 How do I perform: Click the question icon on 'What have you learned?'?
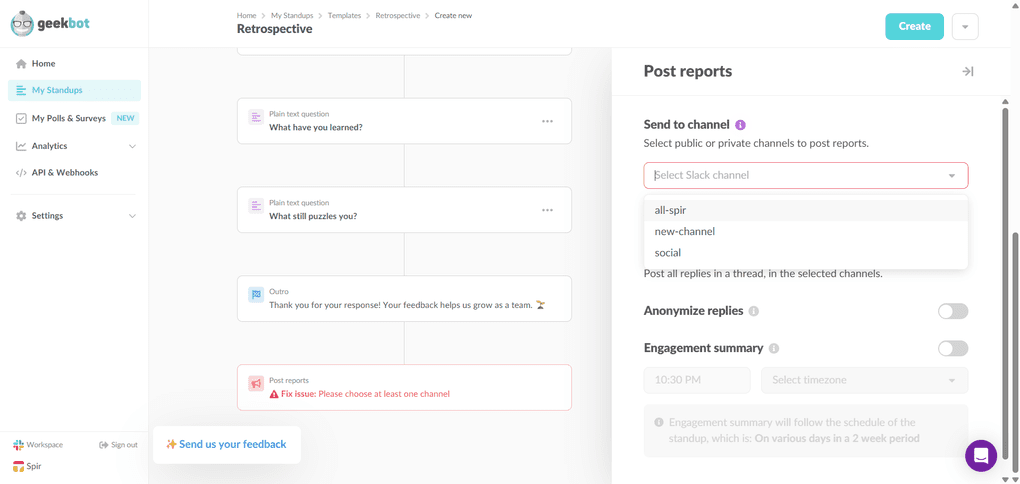256,117
